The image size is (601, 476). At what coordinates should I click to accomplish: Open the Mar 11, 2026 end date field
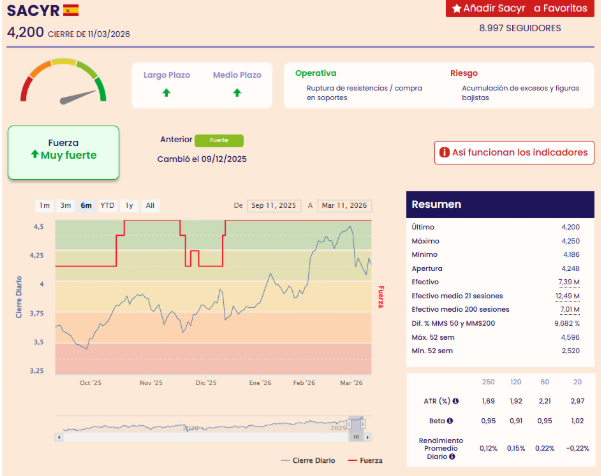(x=345, y=205)
